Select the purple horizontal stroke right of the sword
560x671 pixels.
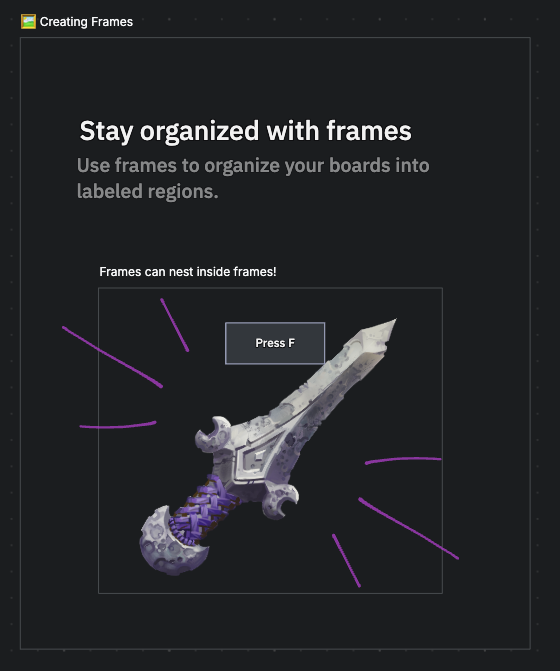403,460
